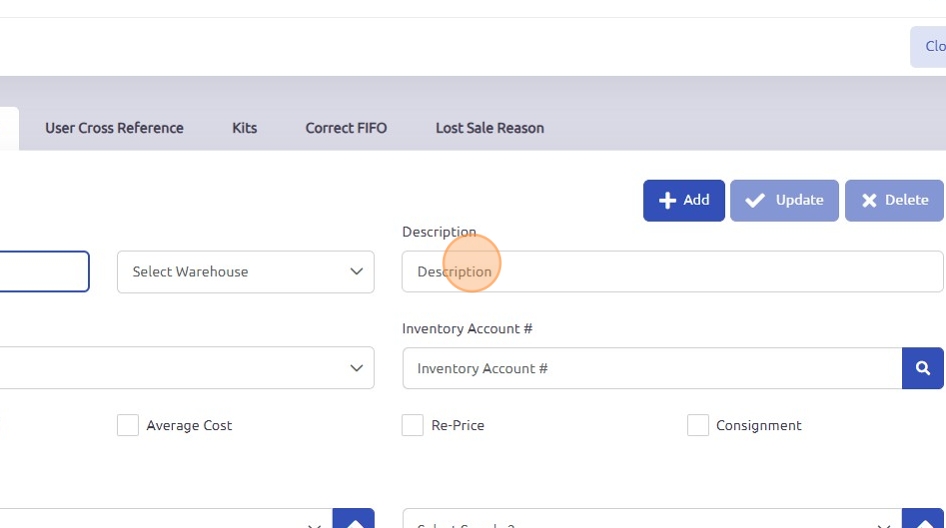Click the plus icon on Add button

[667, 200]
